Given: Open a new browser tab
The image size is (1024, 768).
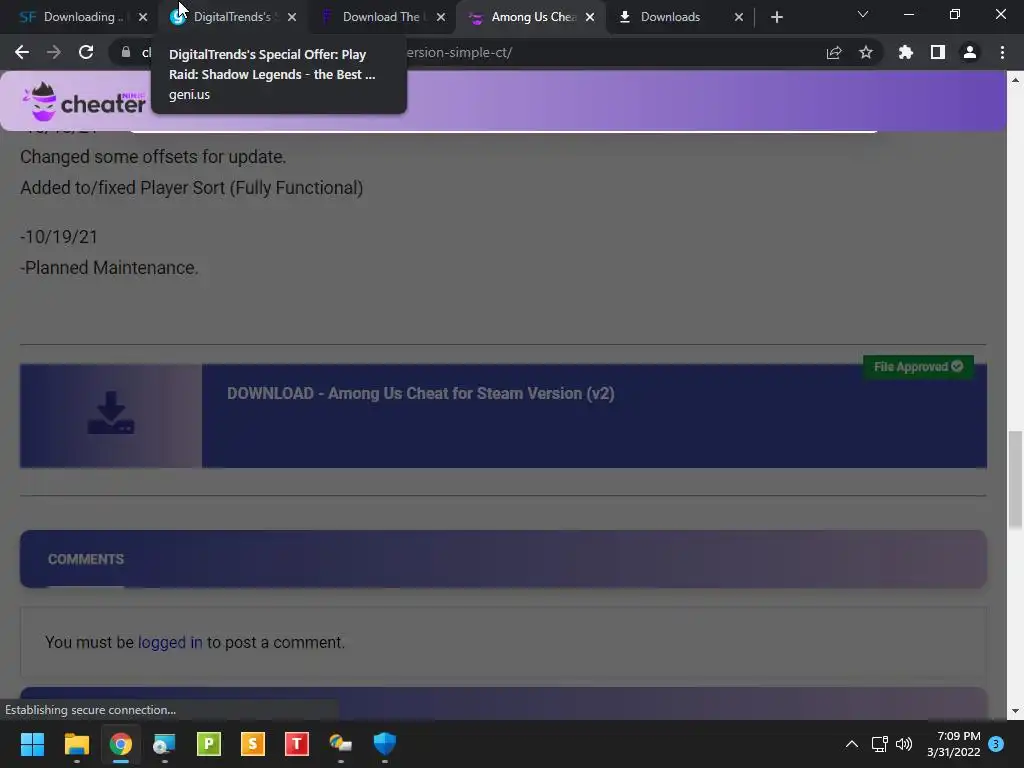Looking at the screenshot, I should (x=776, y=17).
